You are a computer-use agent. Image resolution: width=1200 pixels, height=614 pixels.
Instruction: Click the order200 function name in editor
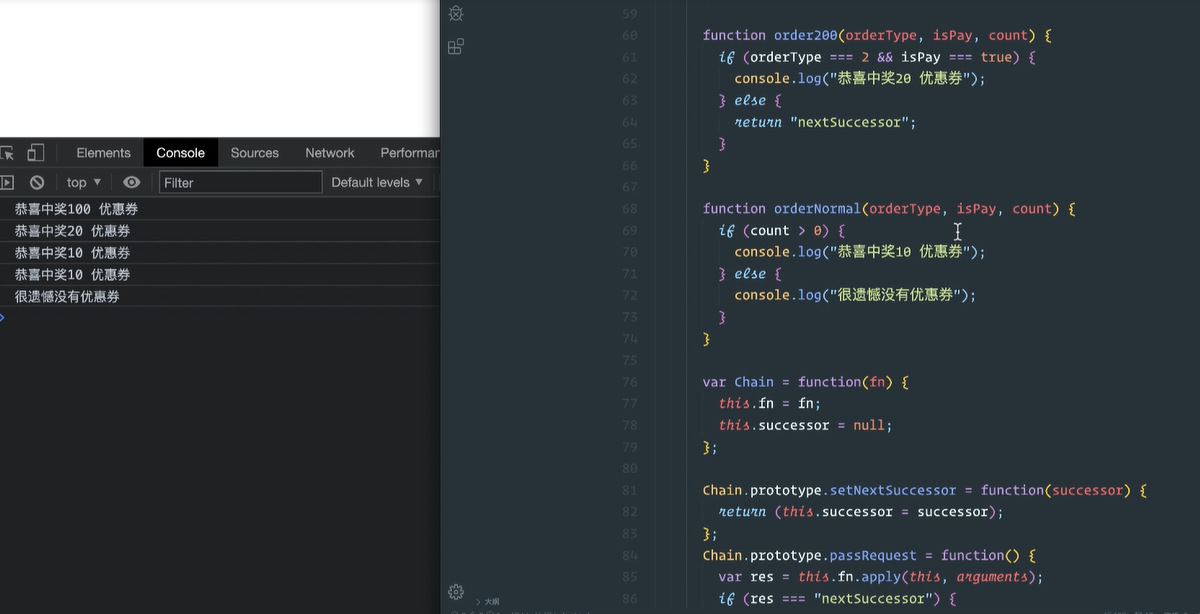[x=806, y=35]
